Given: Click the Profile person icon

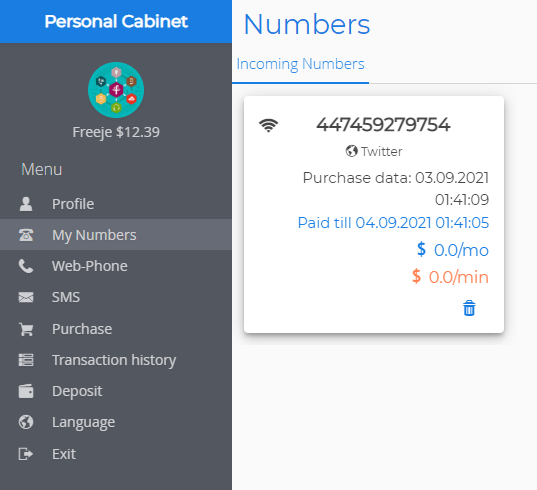Looking at the screenshot, I should click(x=26, y=204).
